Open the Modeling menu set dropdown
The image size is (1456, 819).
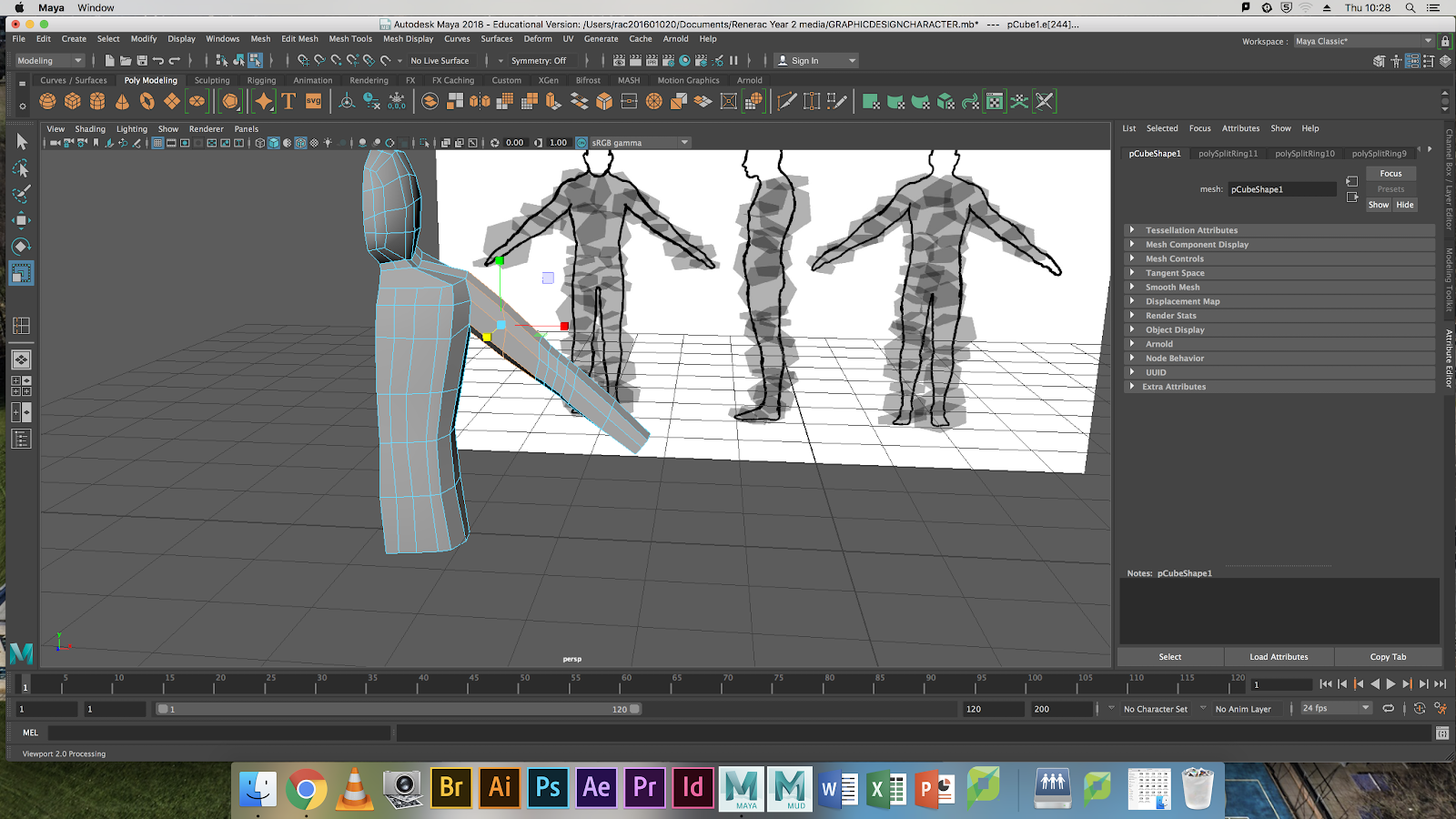pos(50,61)
